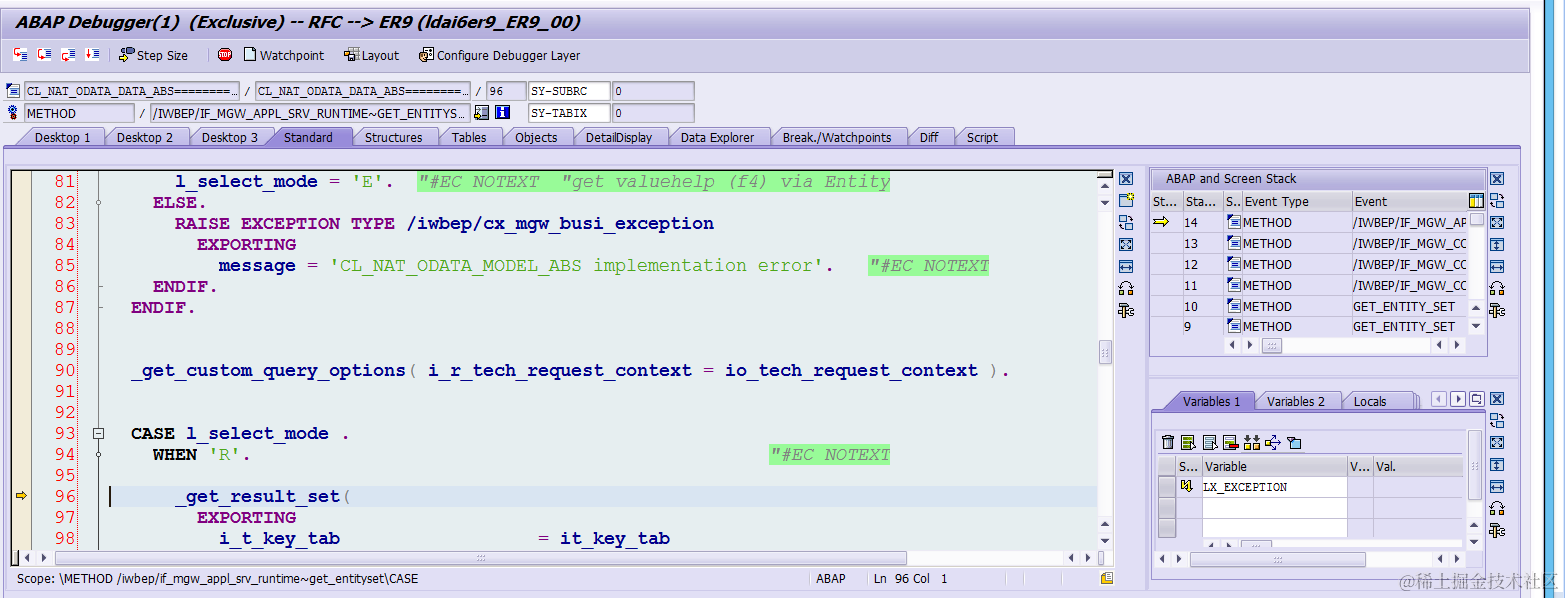
Task: Open Configure Debugger Layer
Action: (x=500, y=56)
